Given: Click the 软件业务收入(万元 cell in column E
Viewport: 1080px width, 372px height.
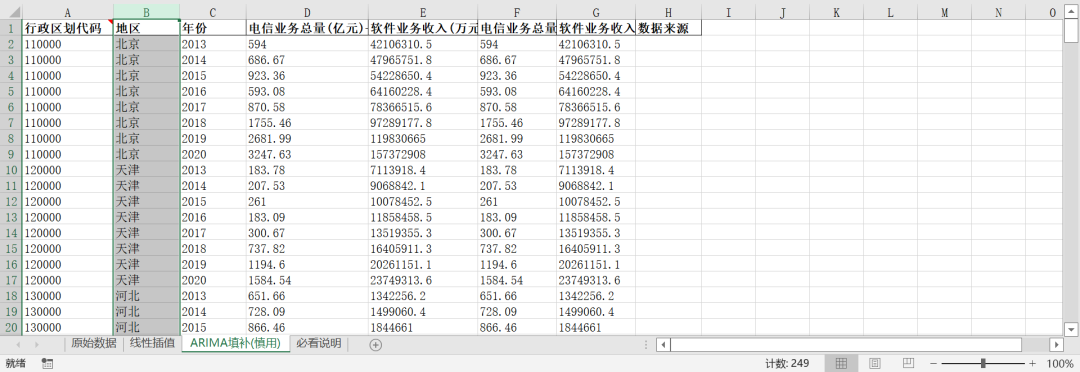Looking at the screenshot, I should tap(423, 28).
